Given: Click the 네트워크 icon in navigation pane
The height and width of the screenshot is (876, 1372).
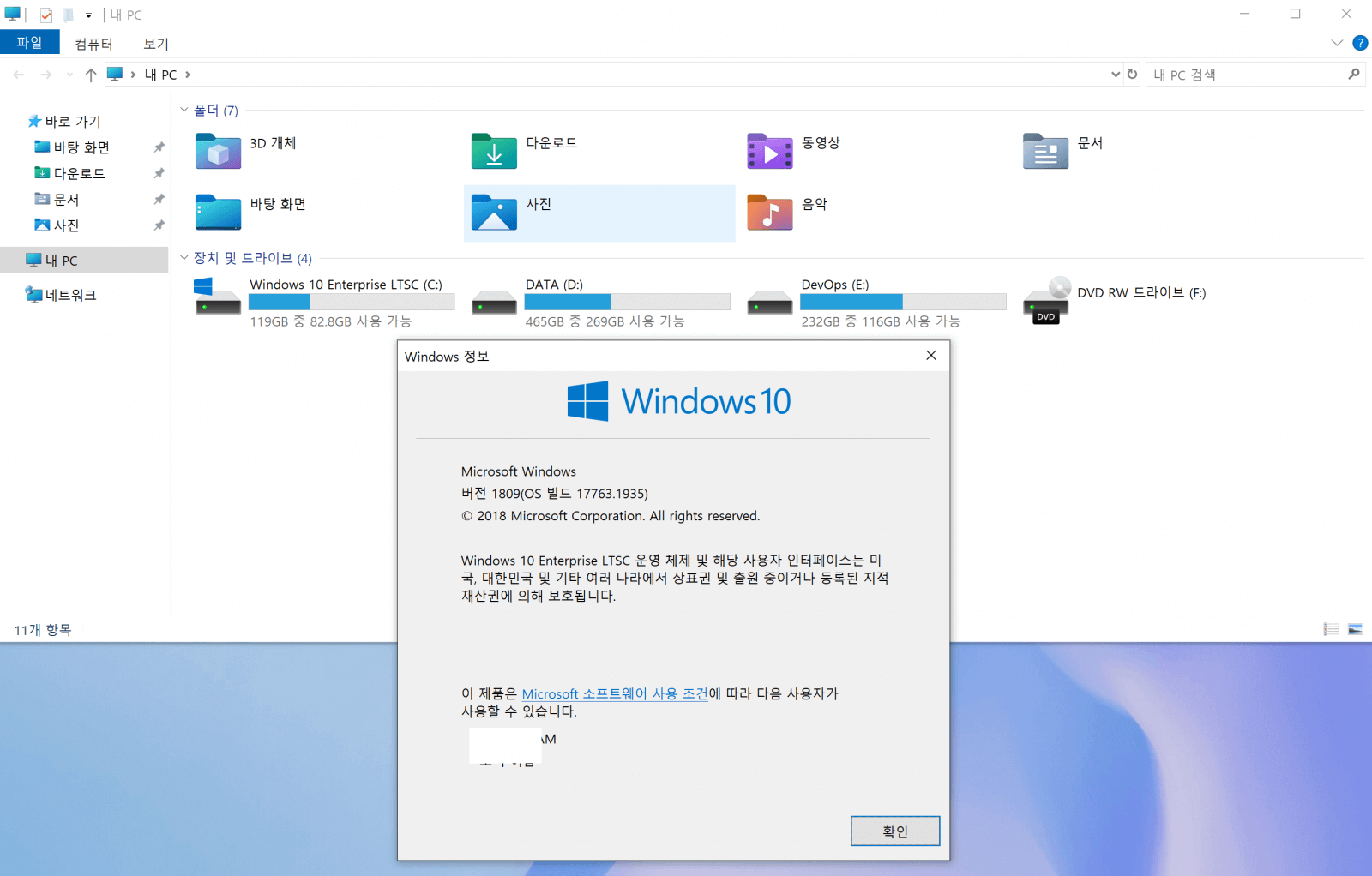Looking at the screenshot, I should 33,295.
